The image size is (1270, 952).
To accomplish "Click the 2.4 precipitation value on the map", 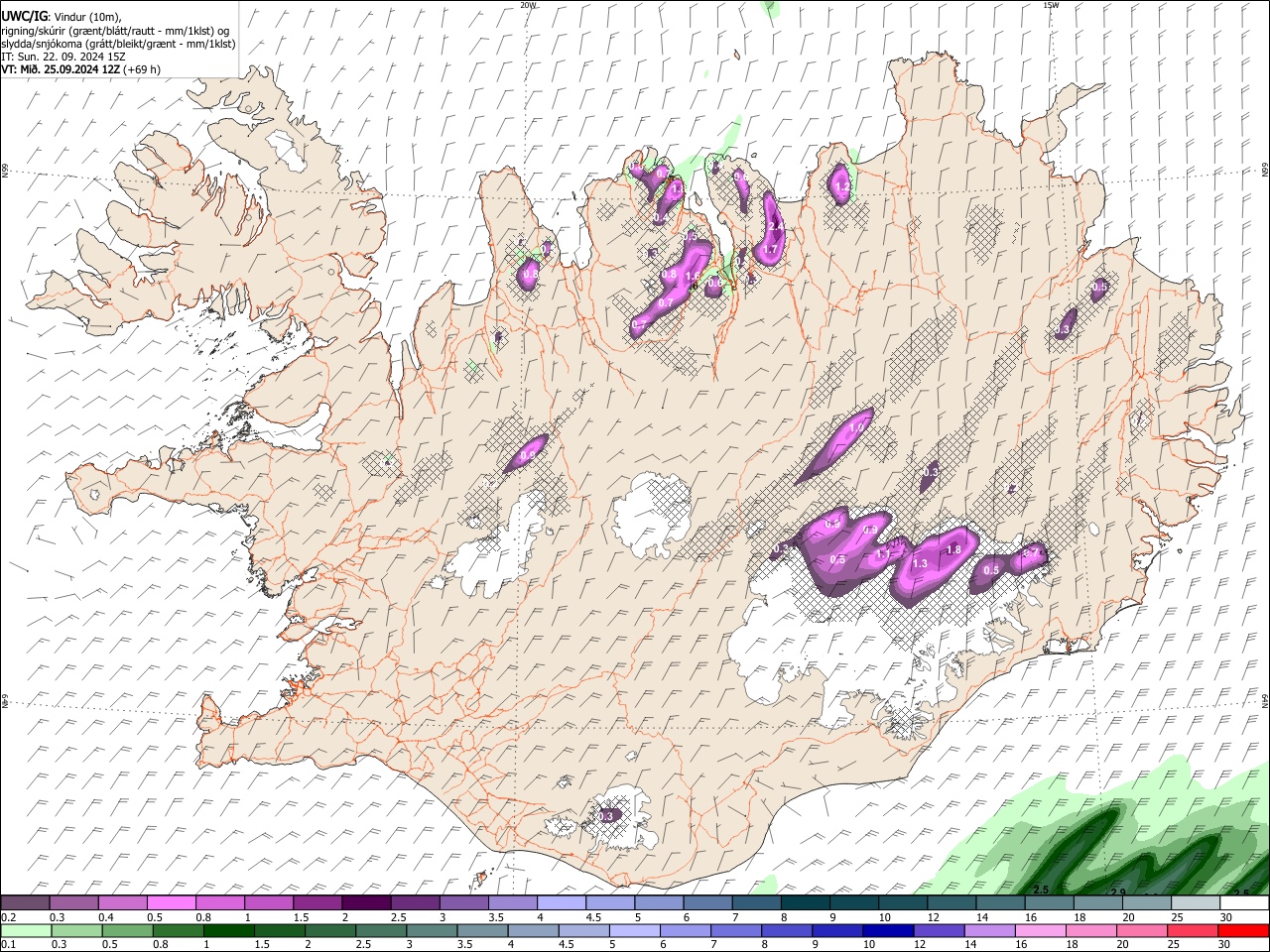I will coord(776,227).
